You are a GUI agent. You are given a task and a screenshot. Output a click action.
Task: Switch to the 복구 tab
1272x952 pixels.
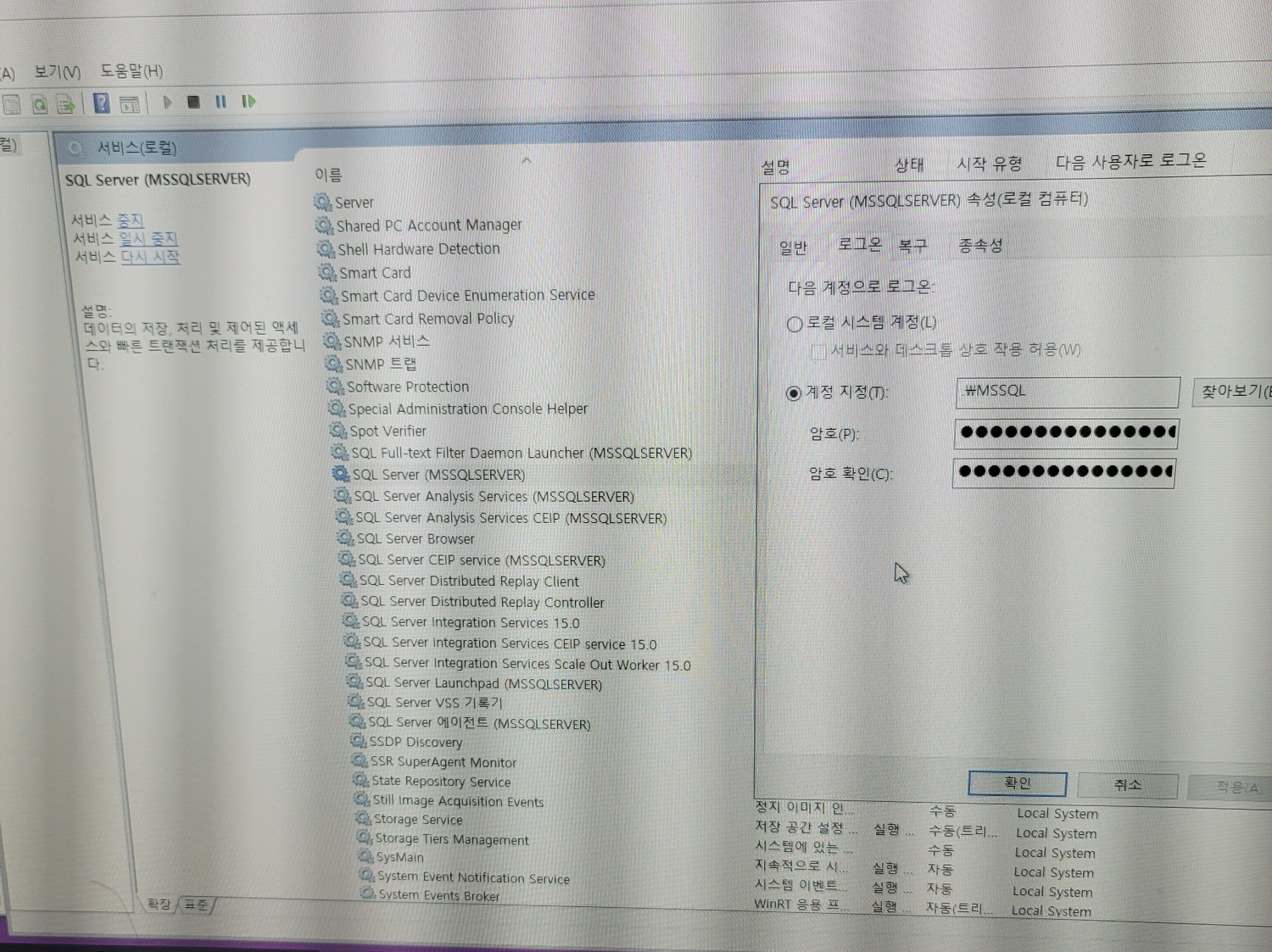click(912, 246)
